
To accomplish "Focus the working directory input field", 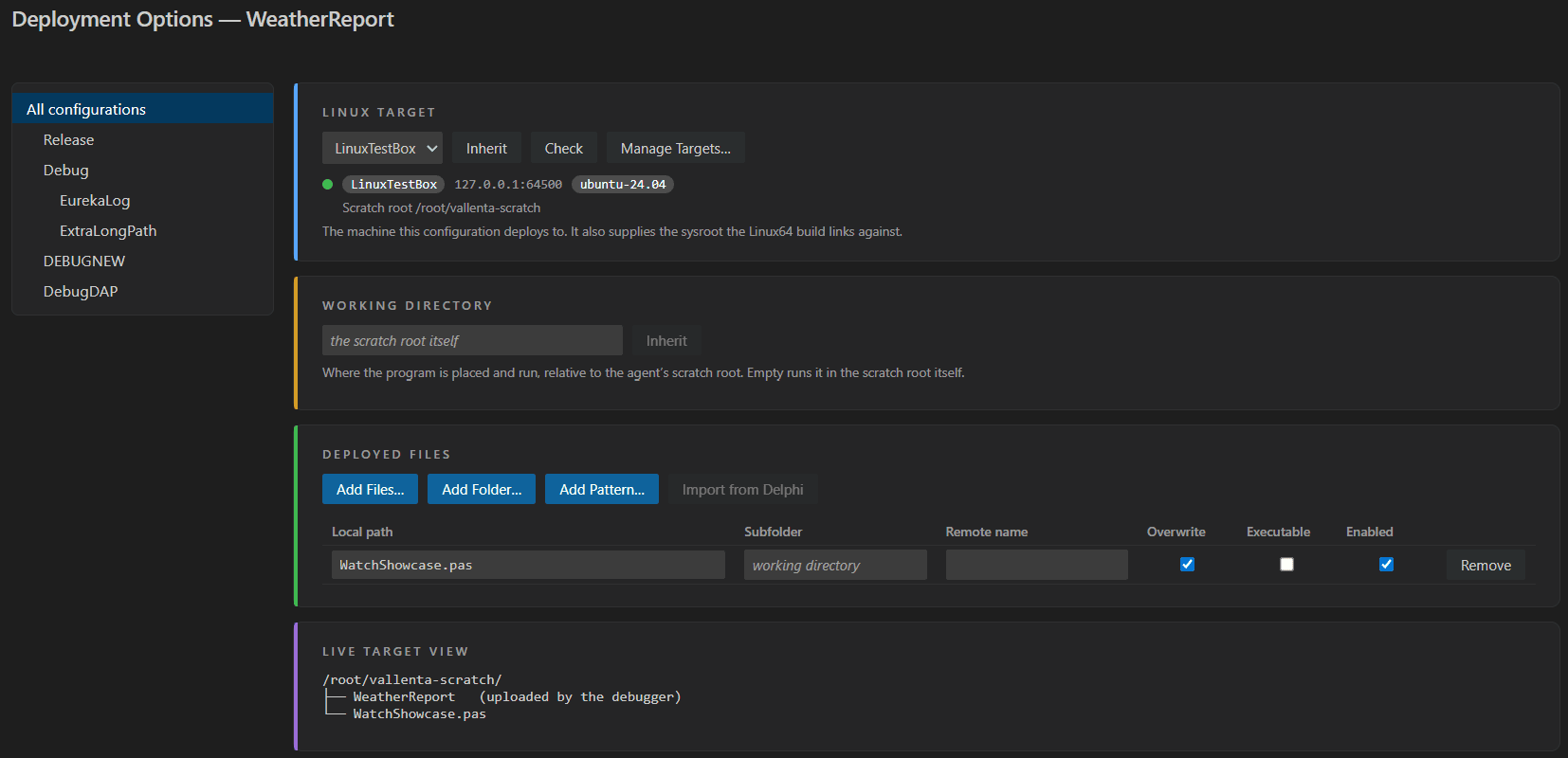I will coord(472,340).
